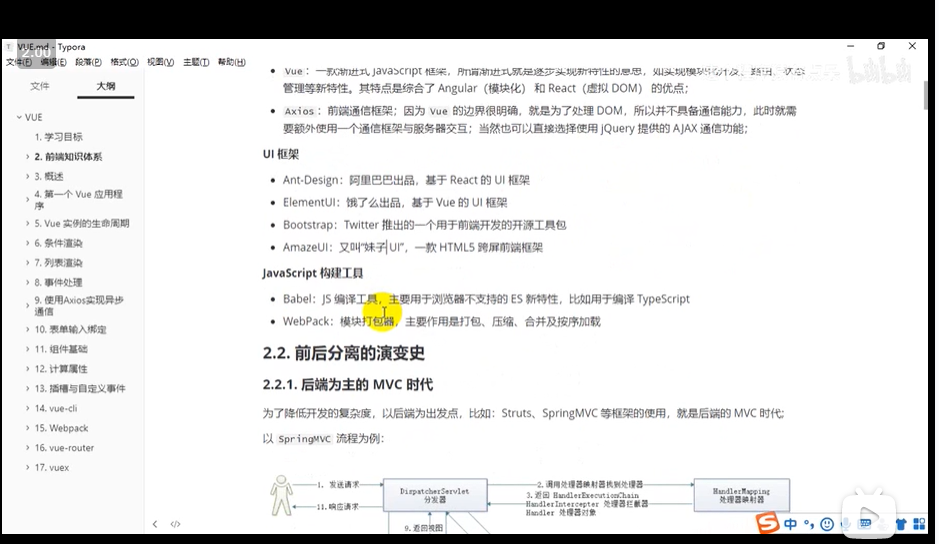This screenshot has height=544, width=939.
Task: Expand chevron beside 7. 列表渲染
Action: [x=28, y=262]
